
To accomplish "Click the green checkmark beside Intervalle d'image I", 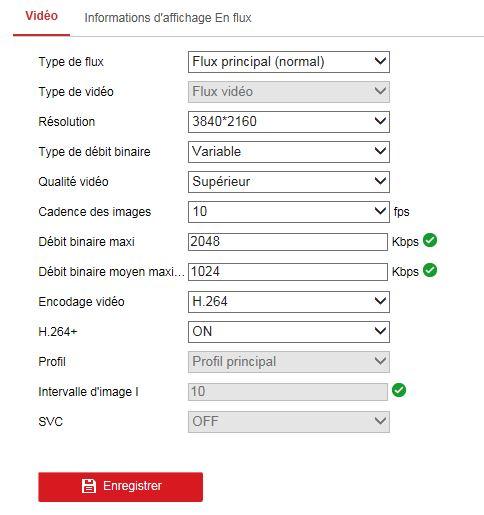I will (399, 390).
